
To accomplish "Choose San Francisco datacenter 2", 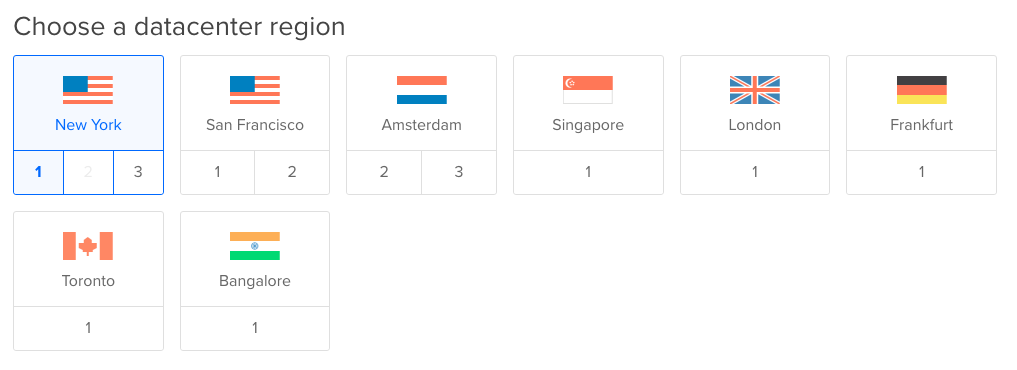I will pyautogui.click(x=292, y=172).
